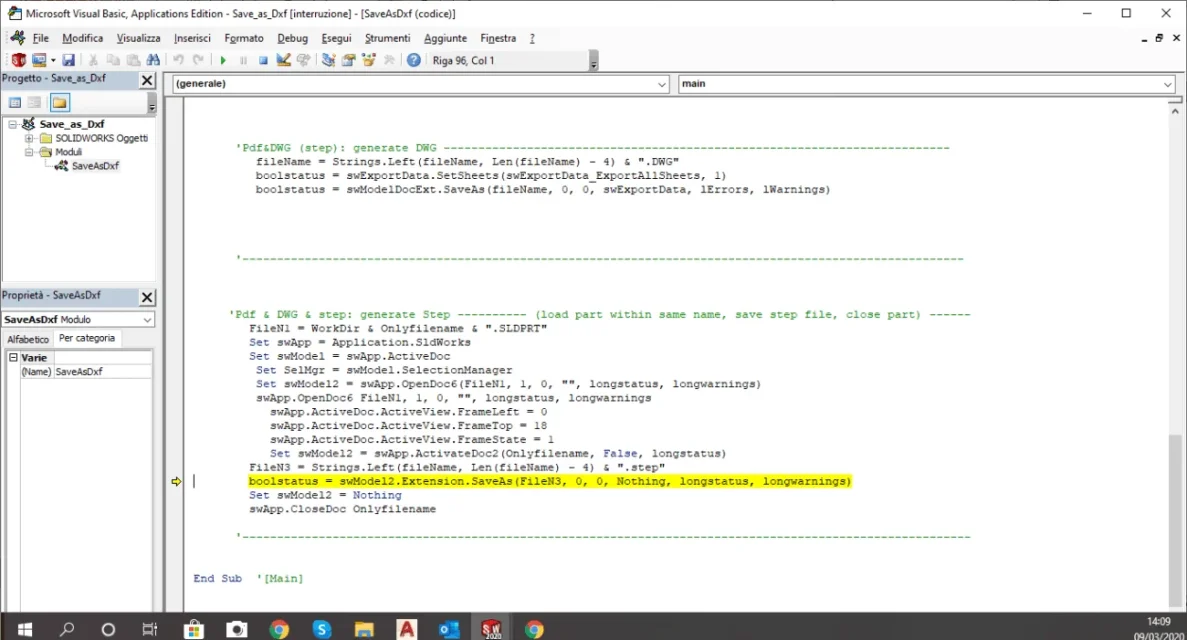The height and width of the screenshot is (640, 1187).
Task: Open the Formato menu
Action: click(244, 38)
